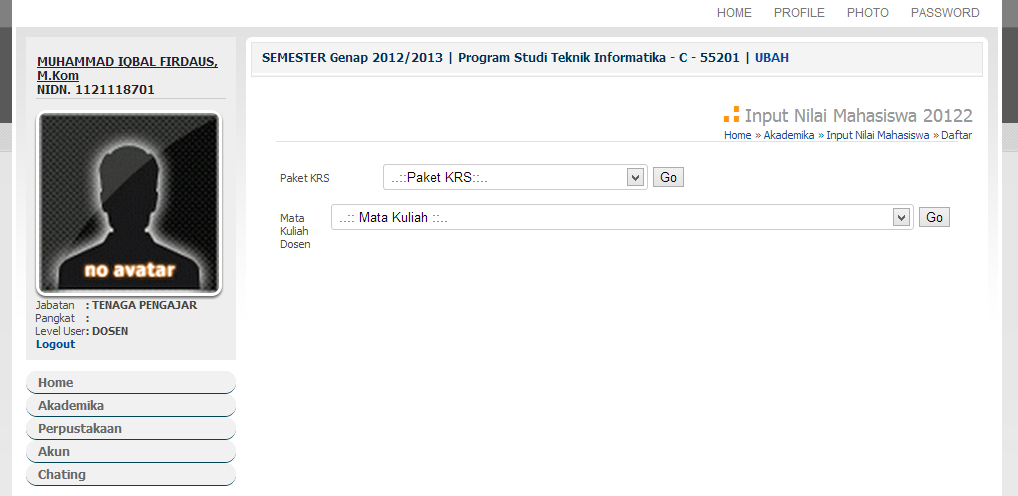Expand the Mata Kuliah dropdown list
The height and width of the screenshot is (496, 1018).
622,217
